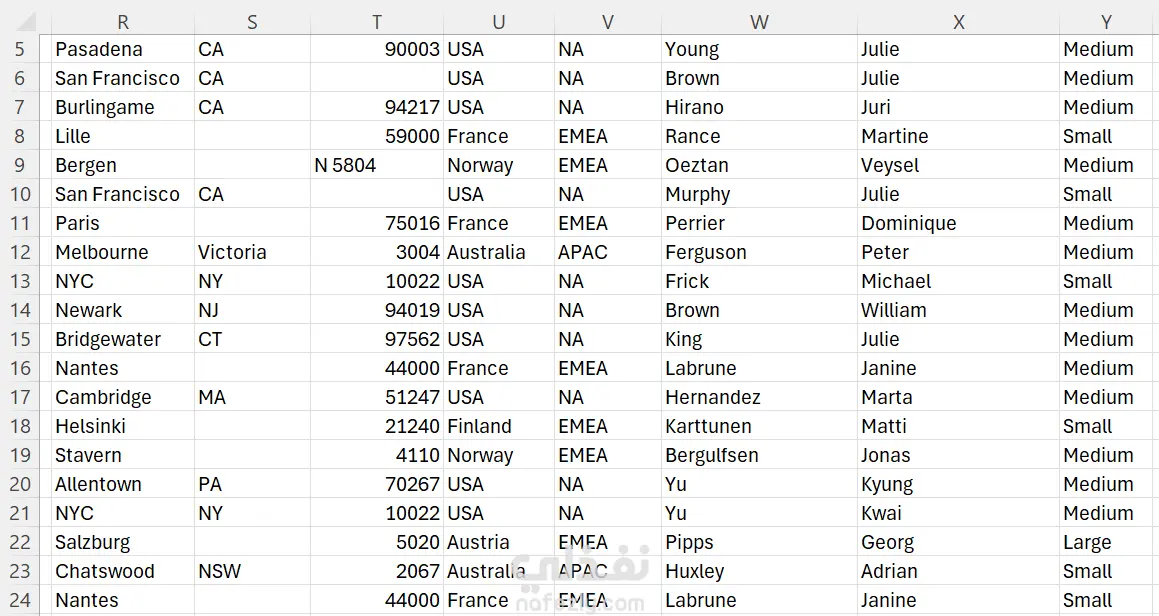
Task: Select the Melbourne city cell
Action: click(123, 252)
